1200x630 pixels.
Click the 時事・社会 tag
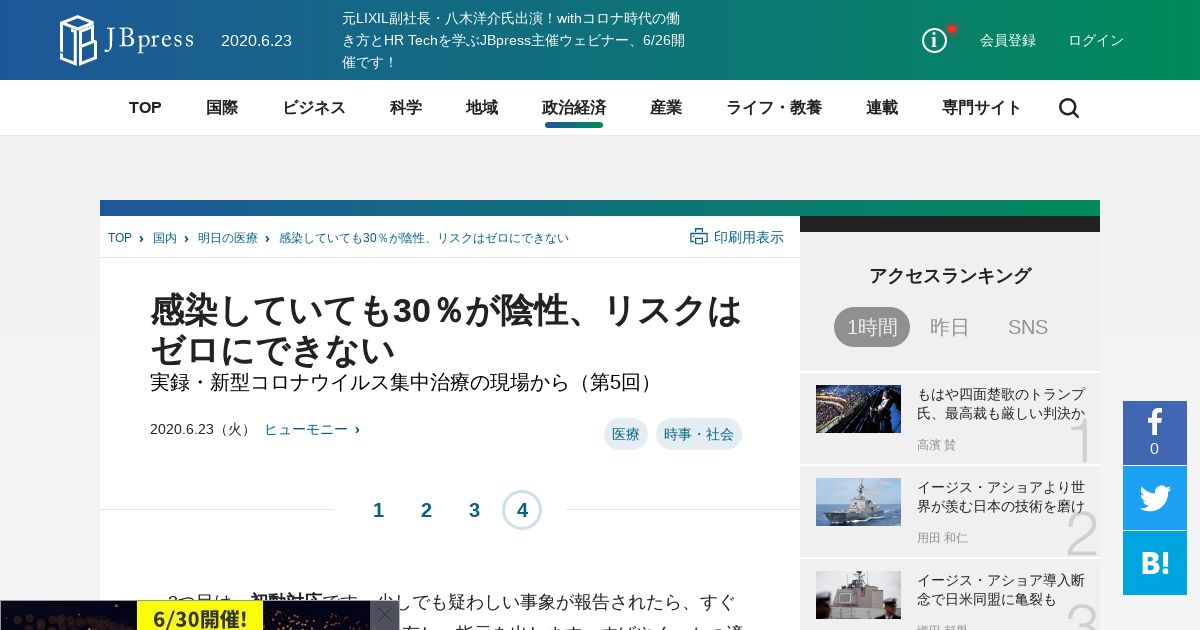699,434
